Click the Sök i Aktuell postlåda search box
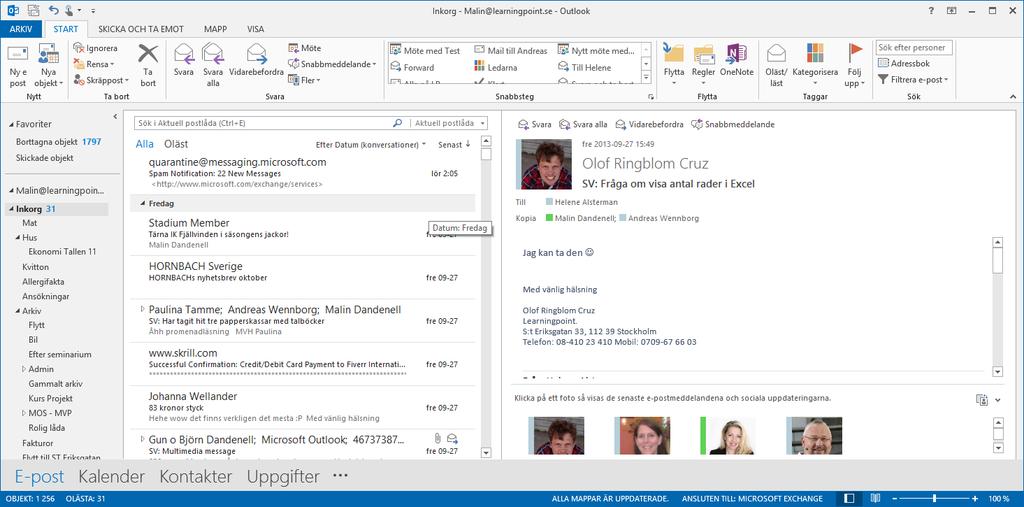This screenshot has height=507, width=1024. pyautogui.click(x=263, y=123)
